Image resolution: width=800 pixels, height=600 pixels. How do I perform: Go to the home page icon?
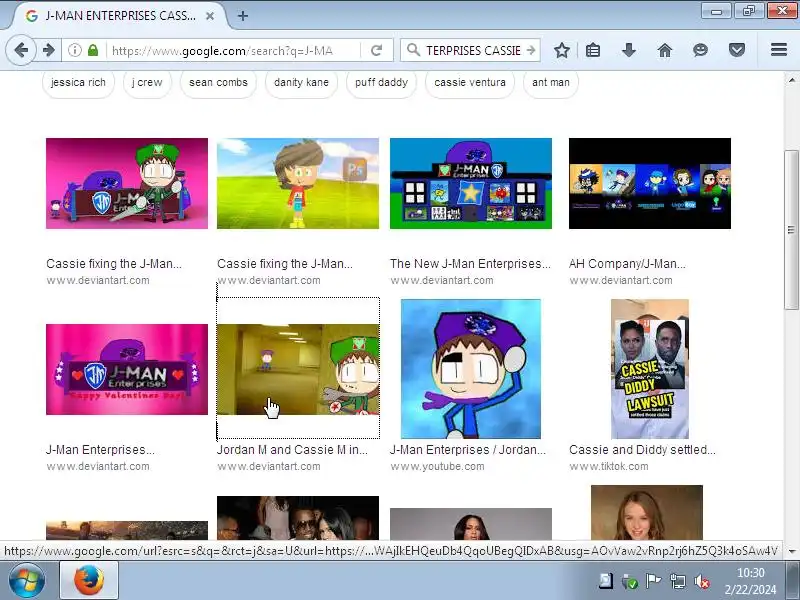[x=665, y=50]
